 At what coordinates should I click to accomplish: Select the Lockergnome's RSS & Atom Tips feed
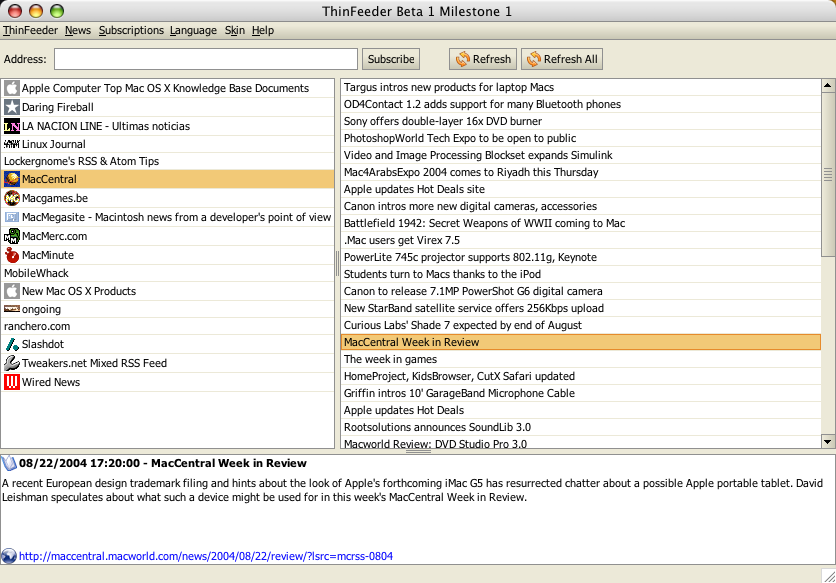(167, 161)
